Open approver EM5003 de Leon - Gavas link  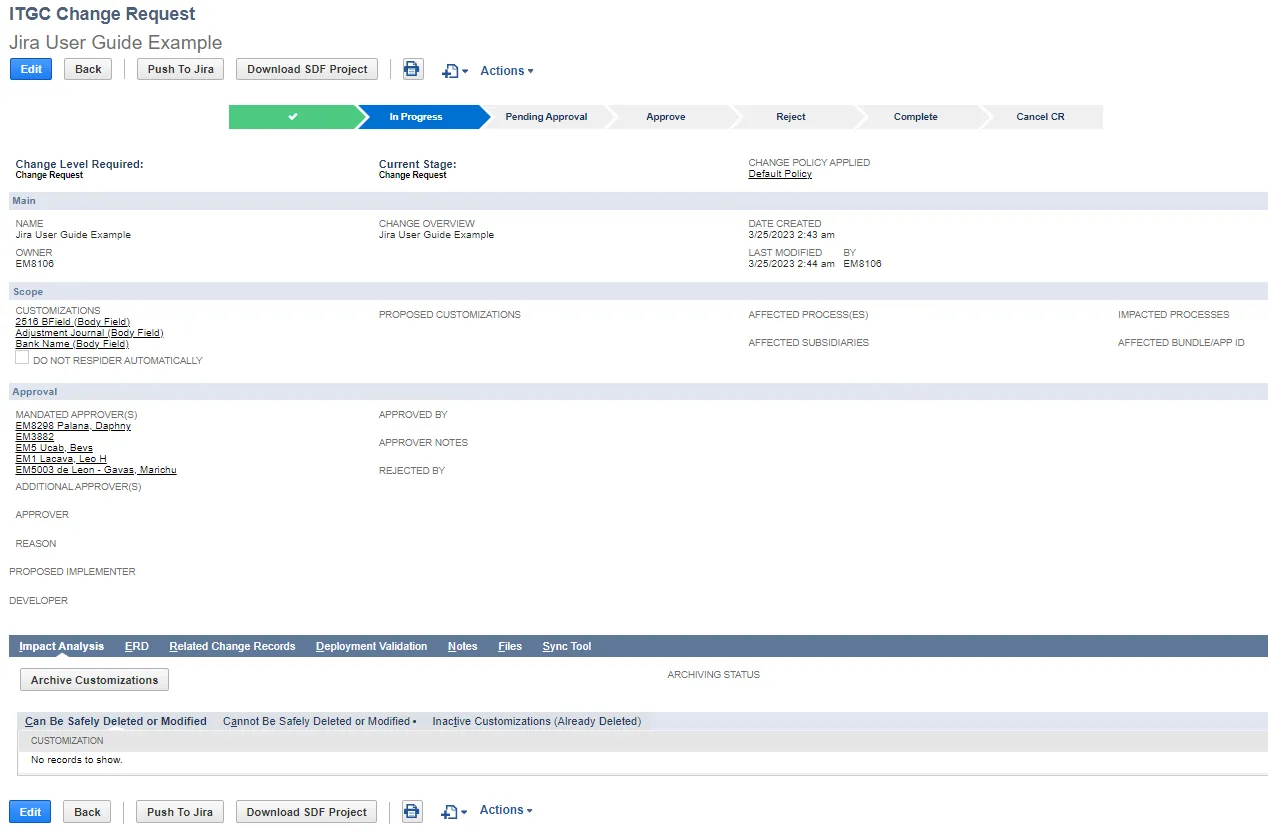[x=96, y=470]
